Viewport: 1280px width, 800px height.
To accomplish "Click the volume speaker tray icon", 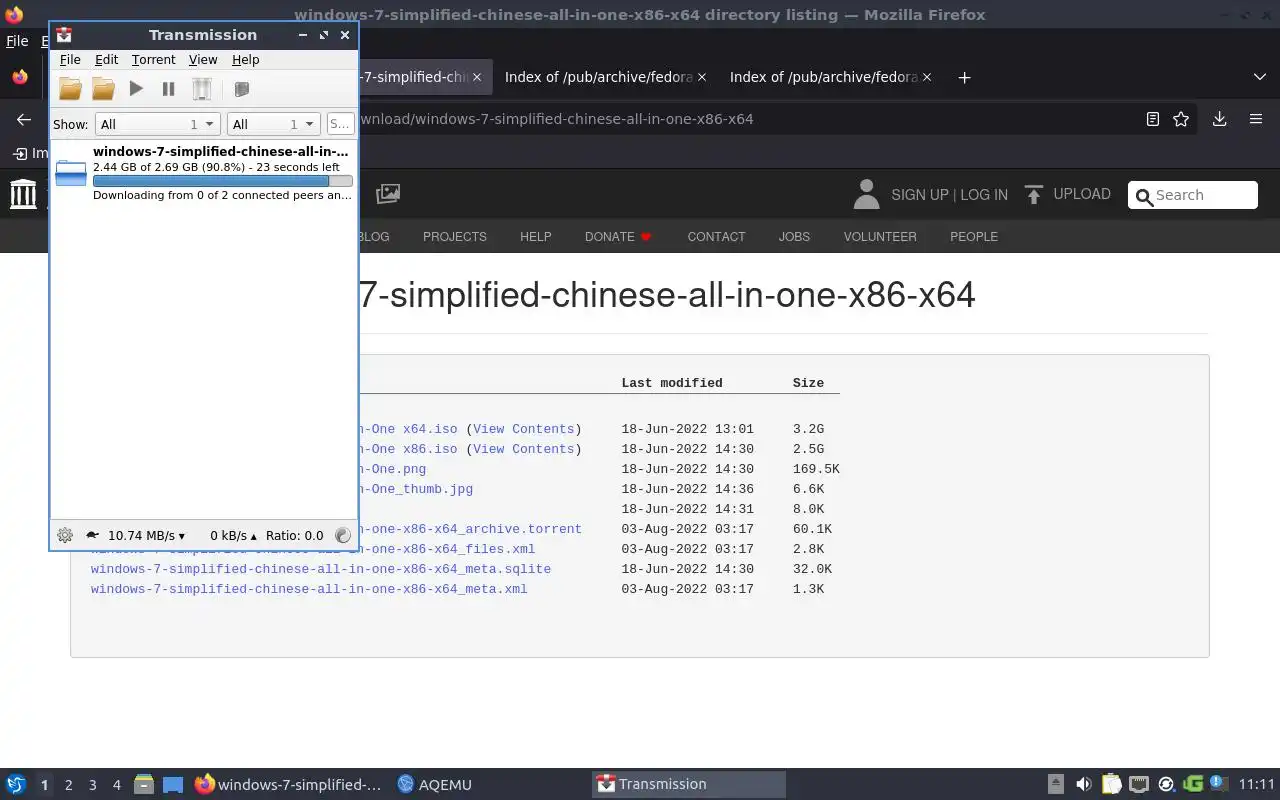I will pos(1084,785).
